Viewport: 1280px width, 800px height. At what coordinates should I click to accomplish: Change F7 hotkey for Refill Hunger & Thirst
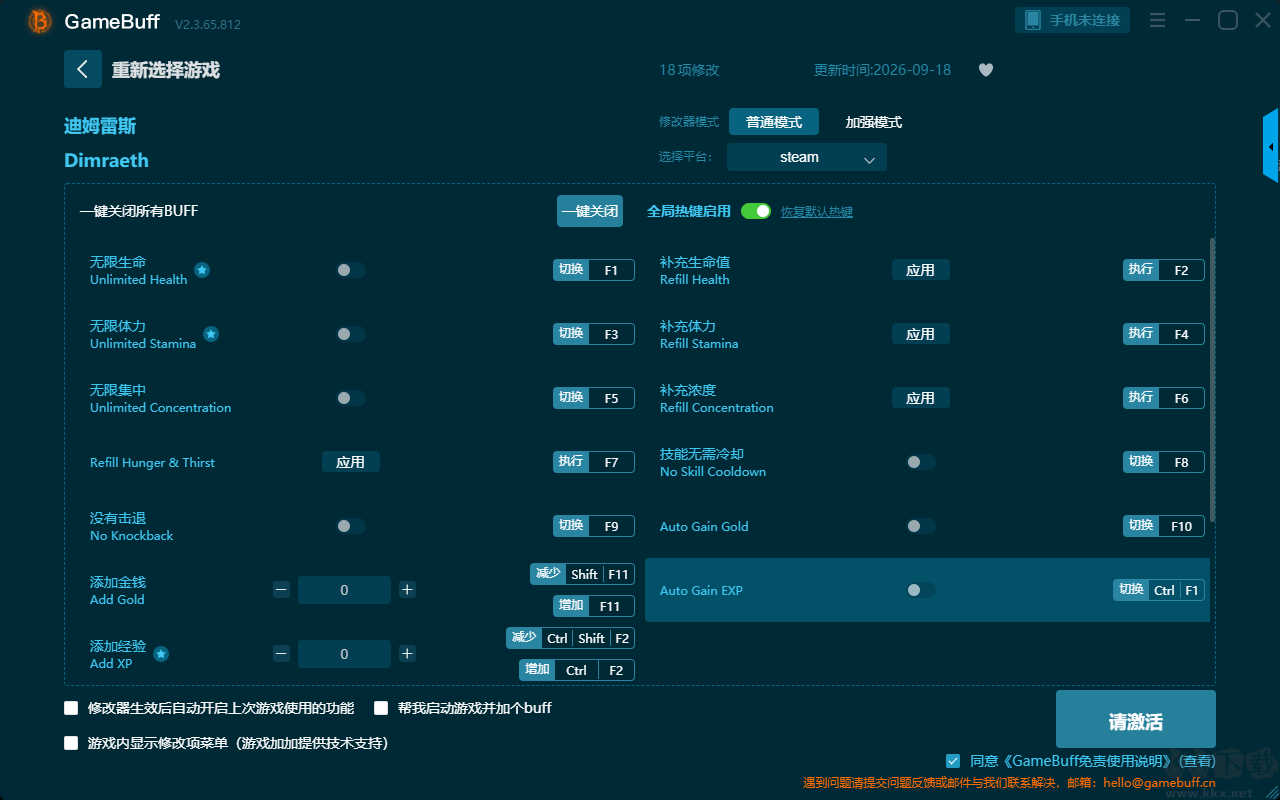pos(611,462)
